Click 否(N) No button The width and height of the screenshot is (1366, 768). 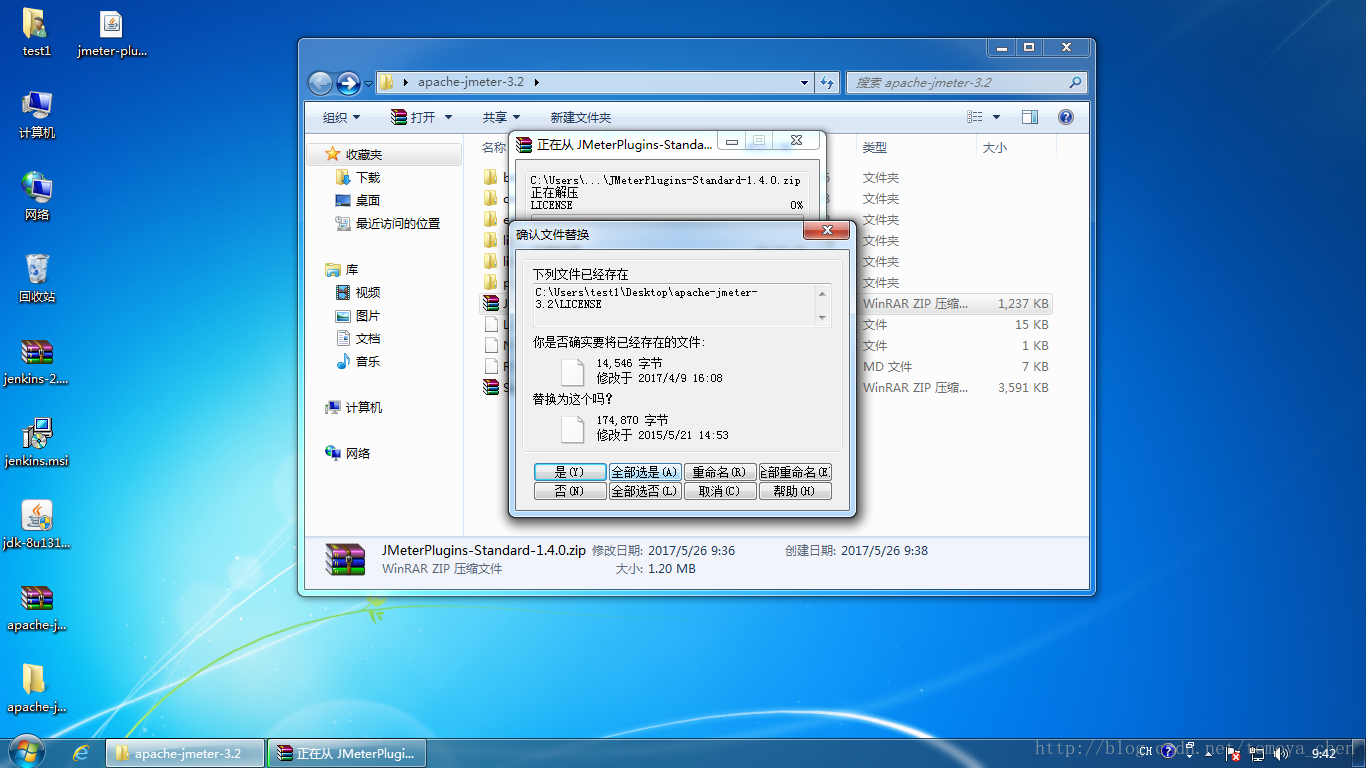click(569, 491)
